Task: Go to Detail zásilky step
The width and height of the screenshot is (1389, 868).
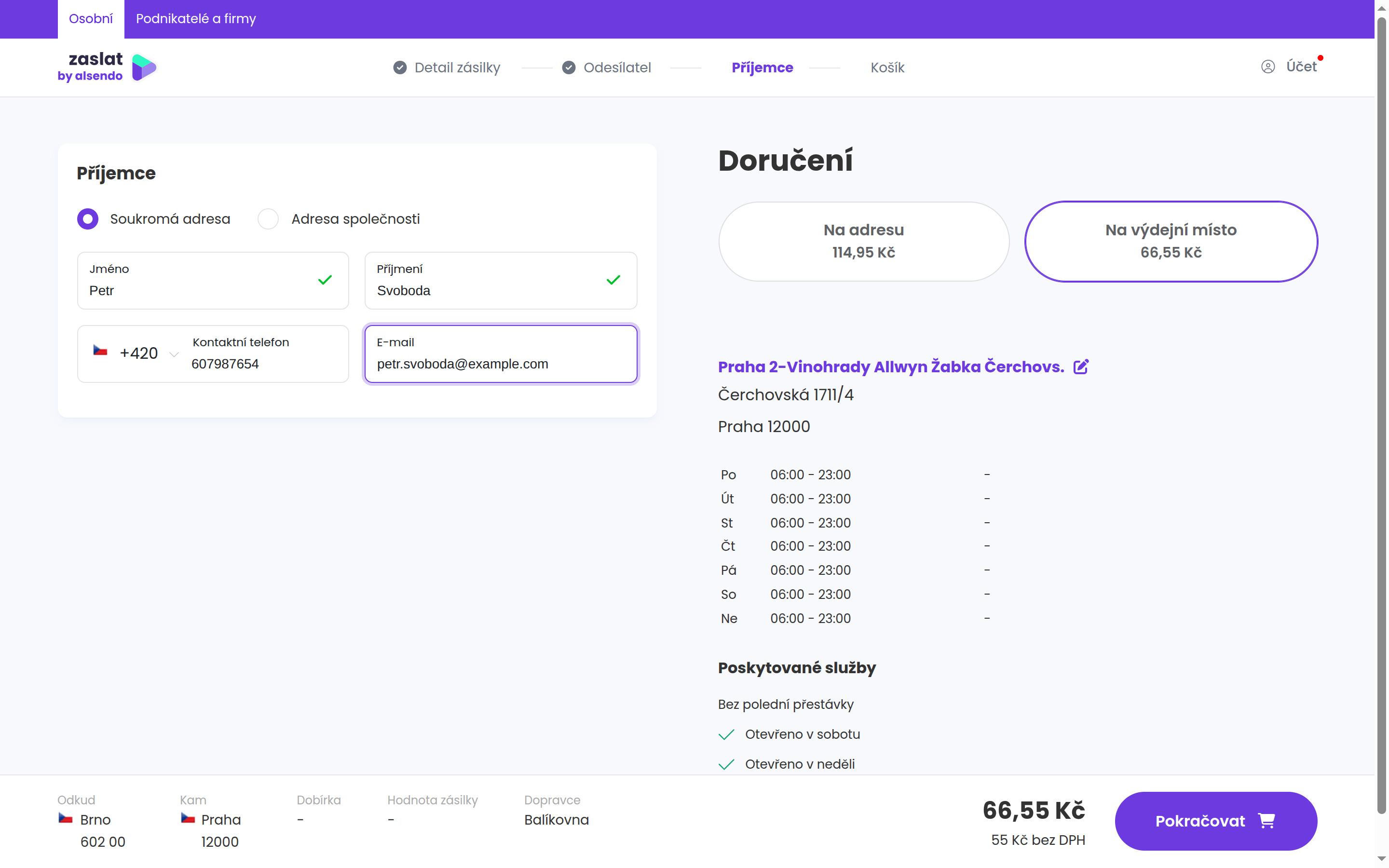Action: [x=457, y=68]
